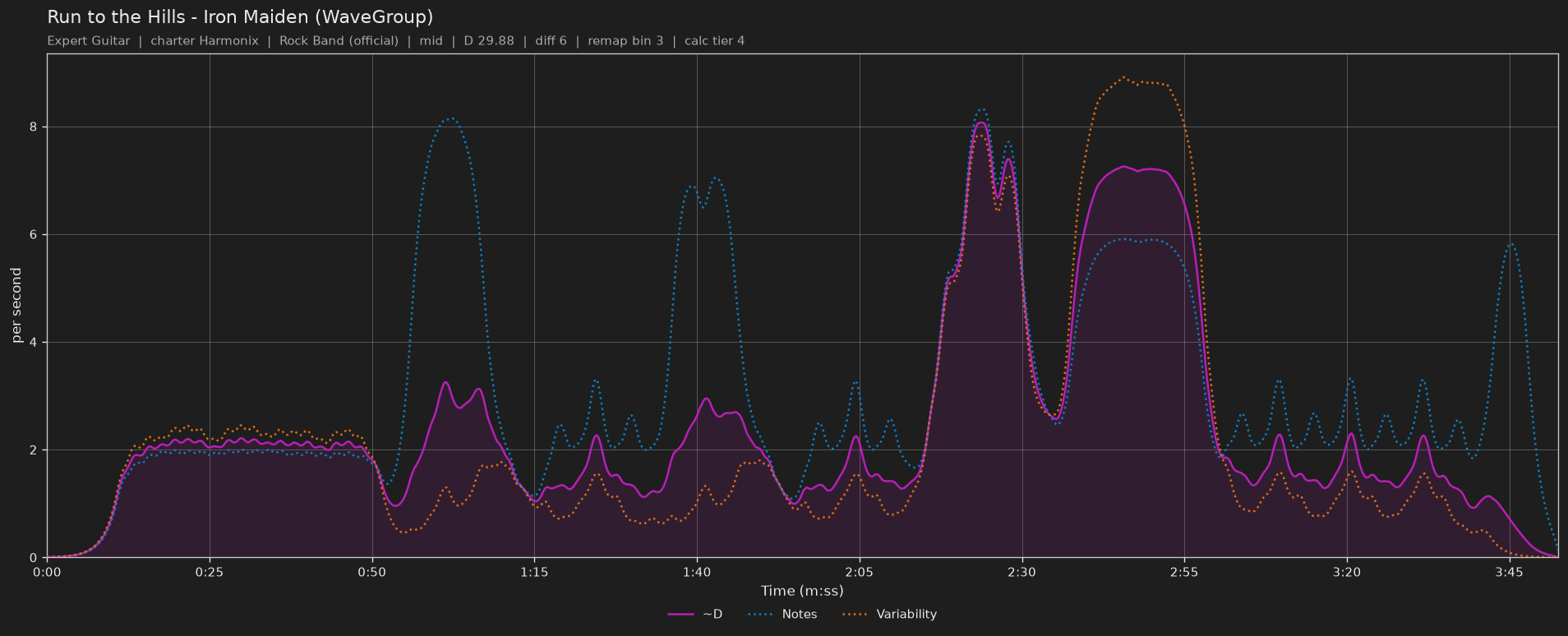
Task: Click the 2:55 x-axis tick label
Action: pos(1184,572)
